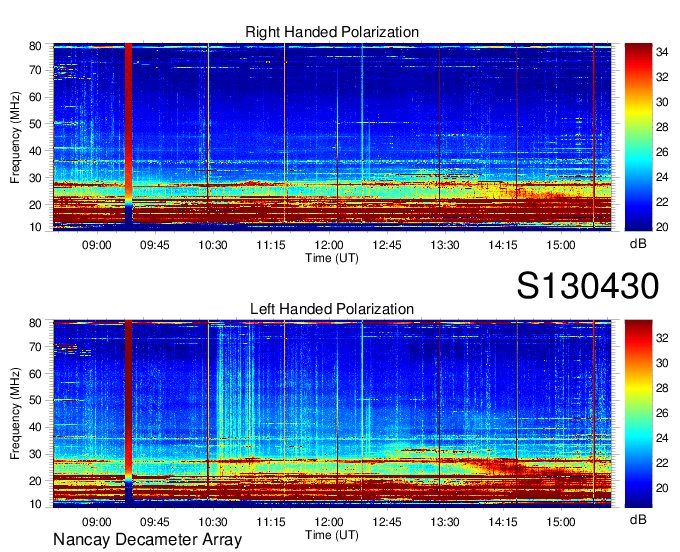
Task: Click the 34 value on Right Handed colorbar
Action: pos(662,52)
